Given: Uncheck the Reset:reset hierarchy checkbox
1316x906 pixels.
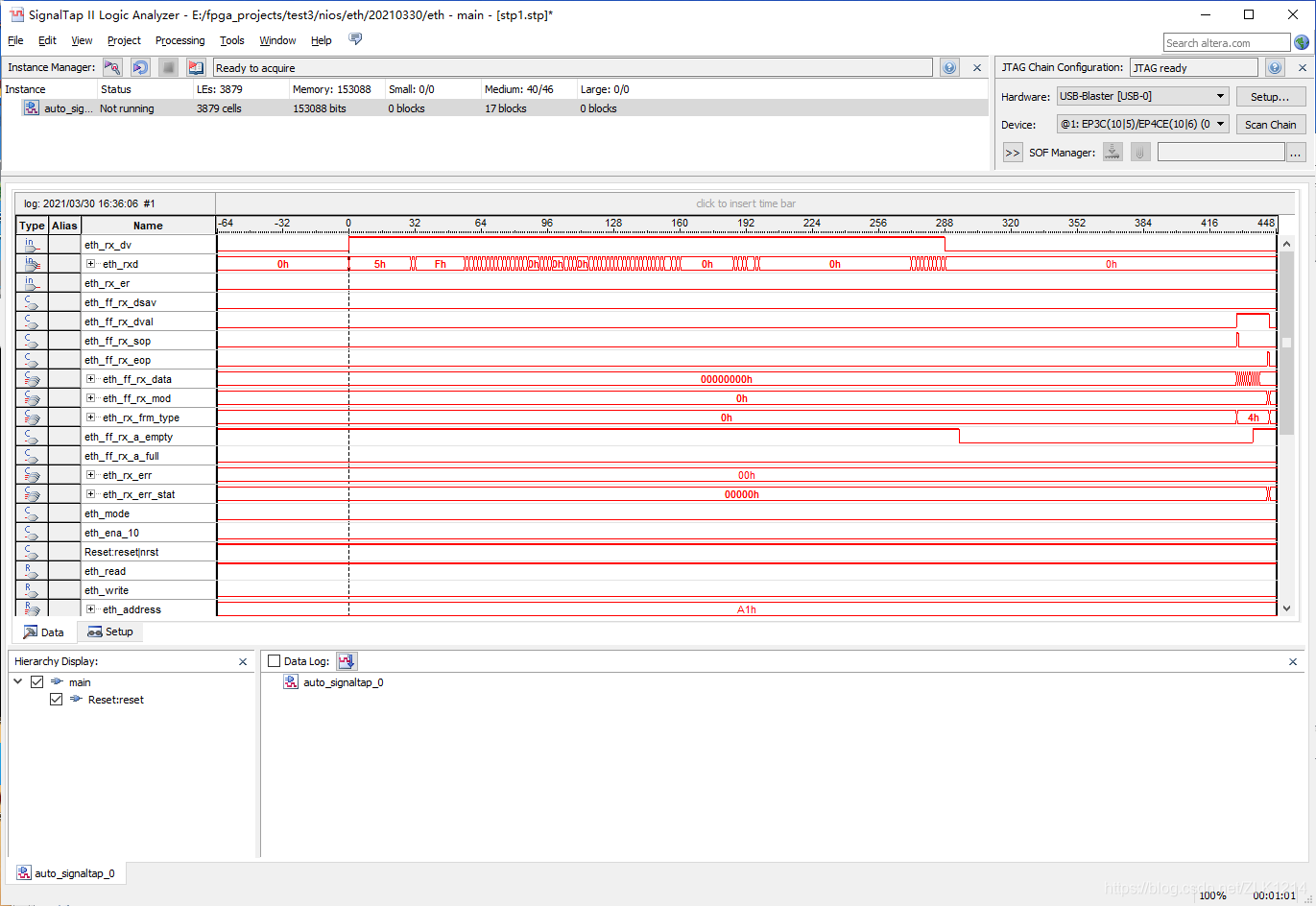Looking at the screenshot, I should 56,700.
